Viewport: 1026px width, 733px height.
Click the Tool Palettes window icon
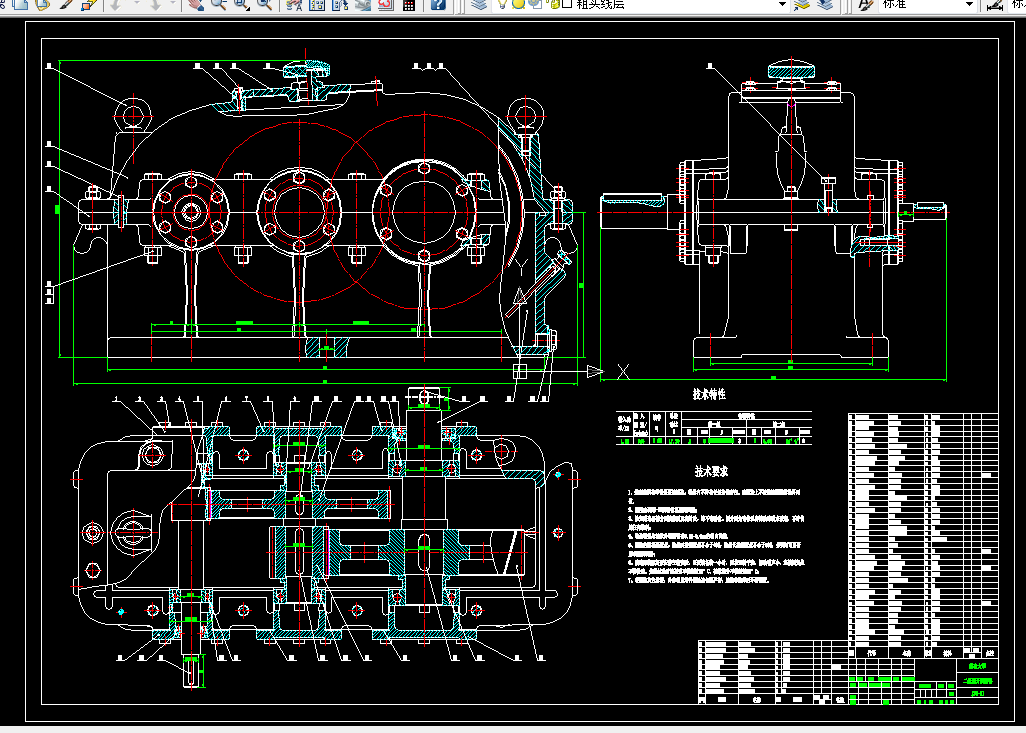pos(339,5)
